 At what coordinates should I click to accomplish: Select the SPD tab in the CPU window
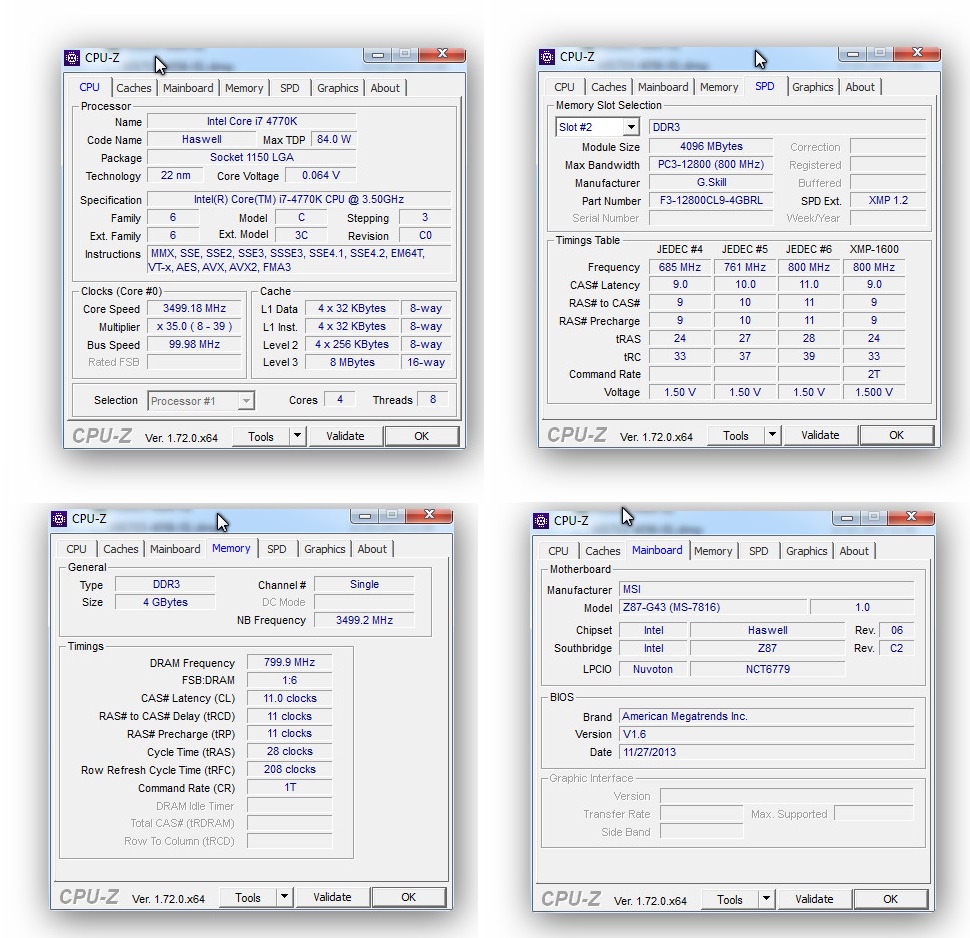(290, 88)
